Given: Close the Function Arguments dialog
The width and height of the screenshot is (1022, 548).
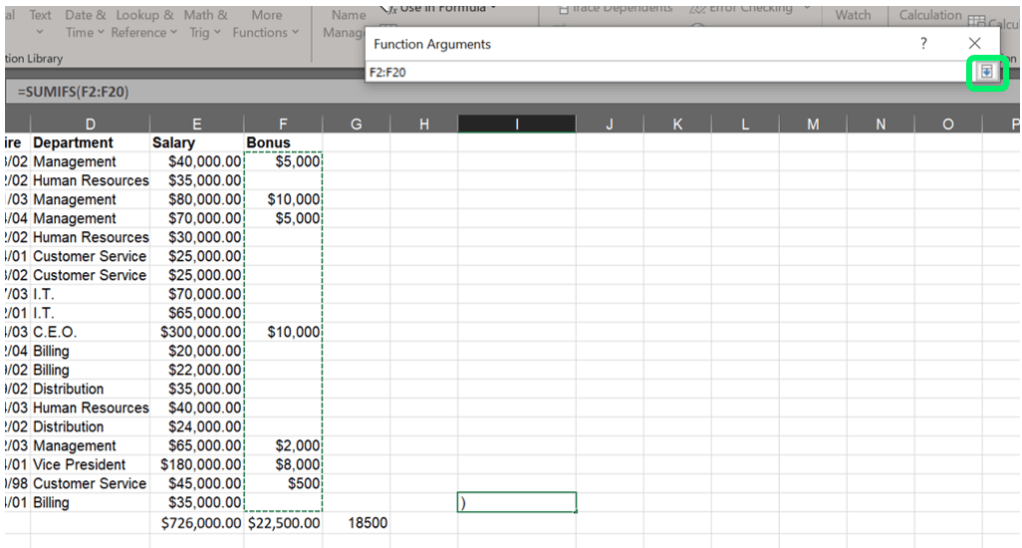Looking at the screenshot, I should click(975, 44).
